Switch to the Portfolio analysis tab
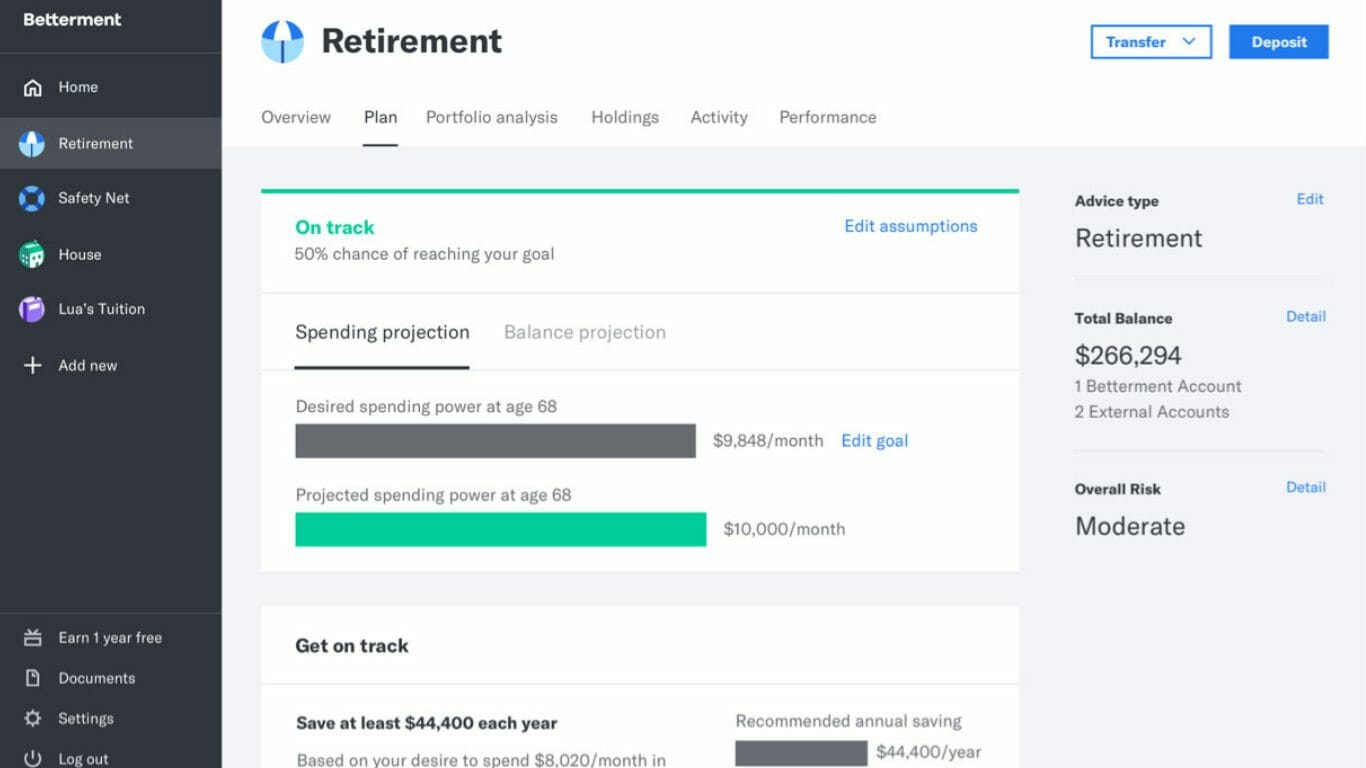1366x768 pixels. pos(491,117)
